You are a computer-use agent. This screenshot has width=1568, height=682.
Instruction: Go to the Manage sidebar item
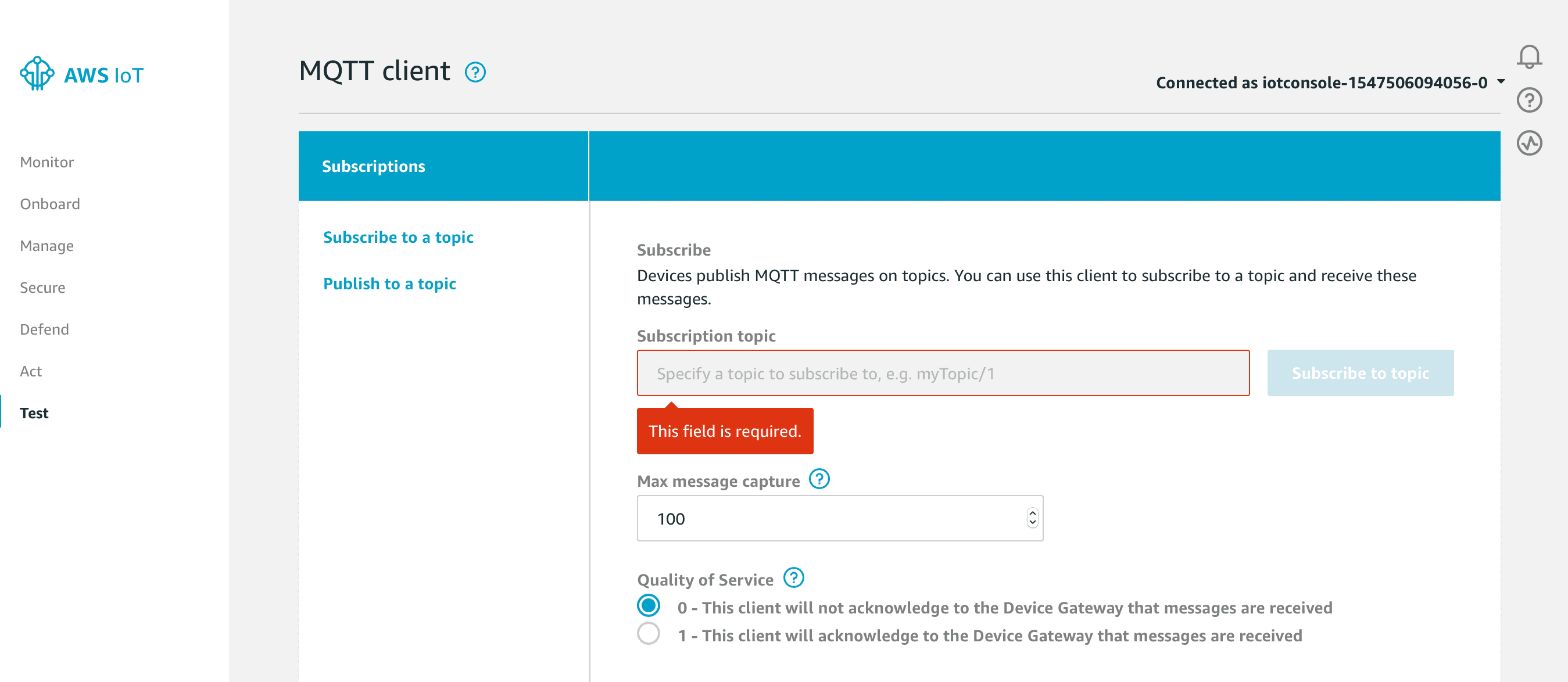[x=46, y=246]
